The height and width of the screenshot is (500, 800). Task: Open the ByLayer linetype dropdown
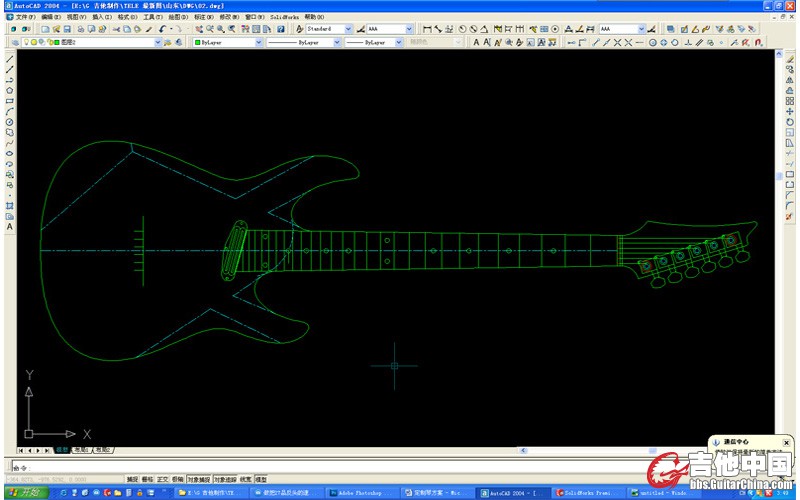click(337, 42)
